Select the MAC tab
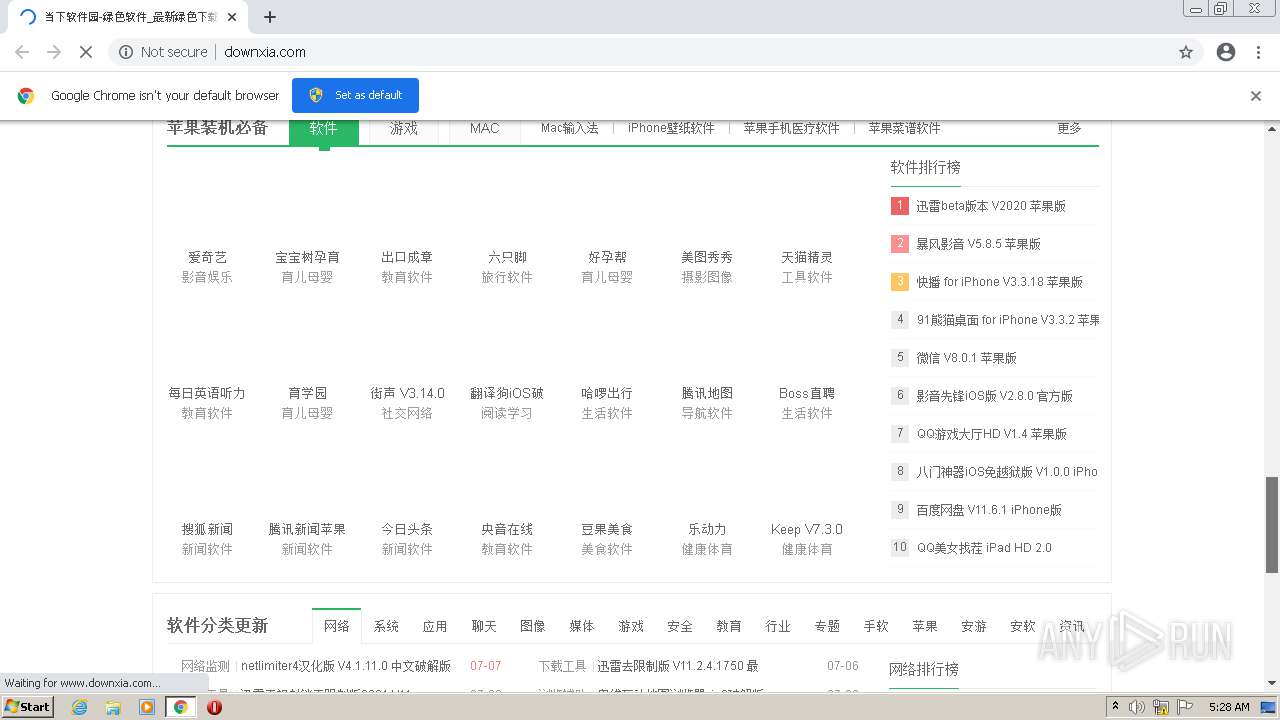 click(x=485, y=128)
